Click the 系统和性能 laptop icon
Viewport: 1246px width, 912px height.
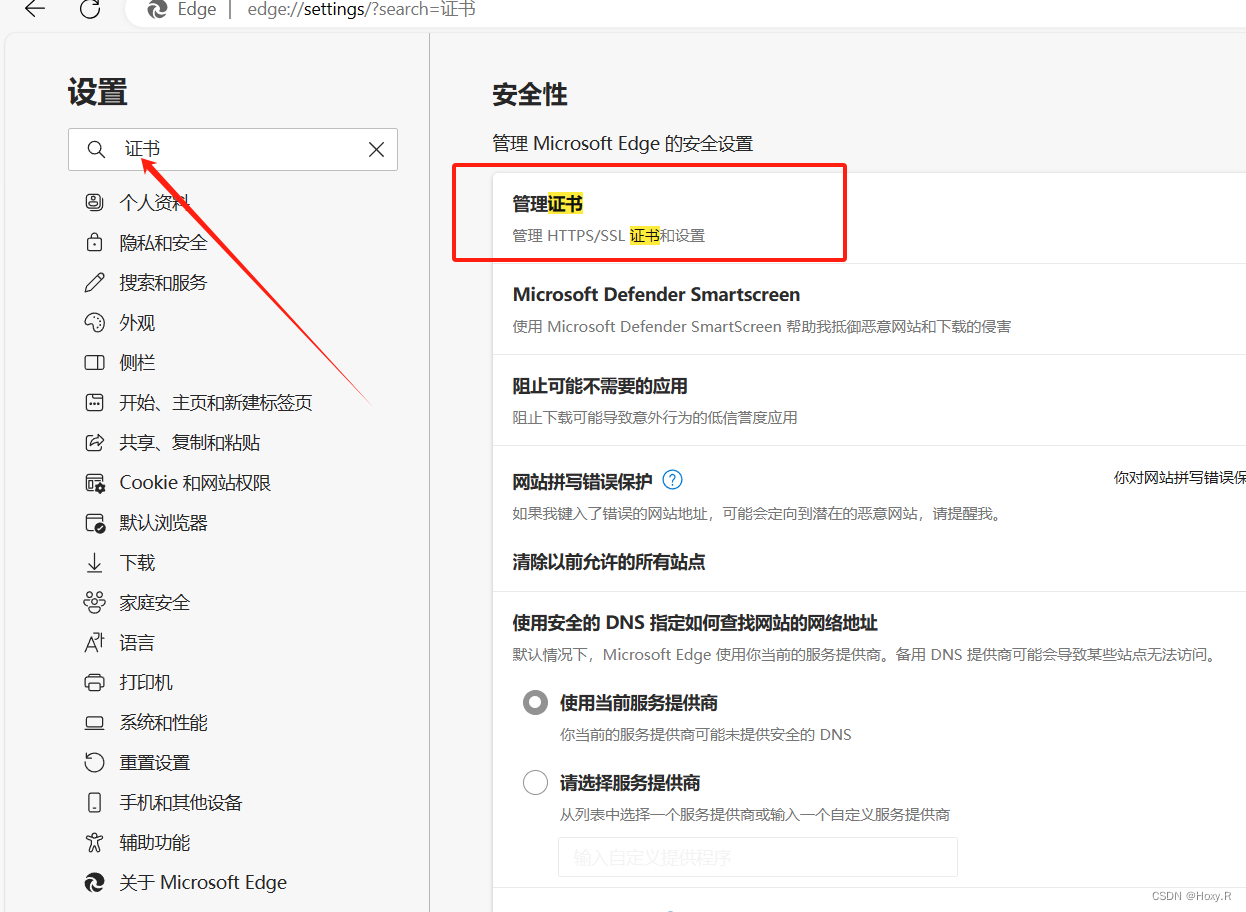95,722
